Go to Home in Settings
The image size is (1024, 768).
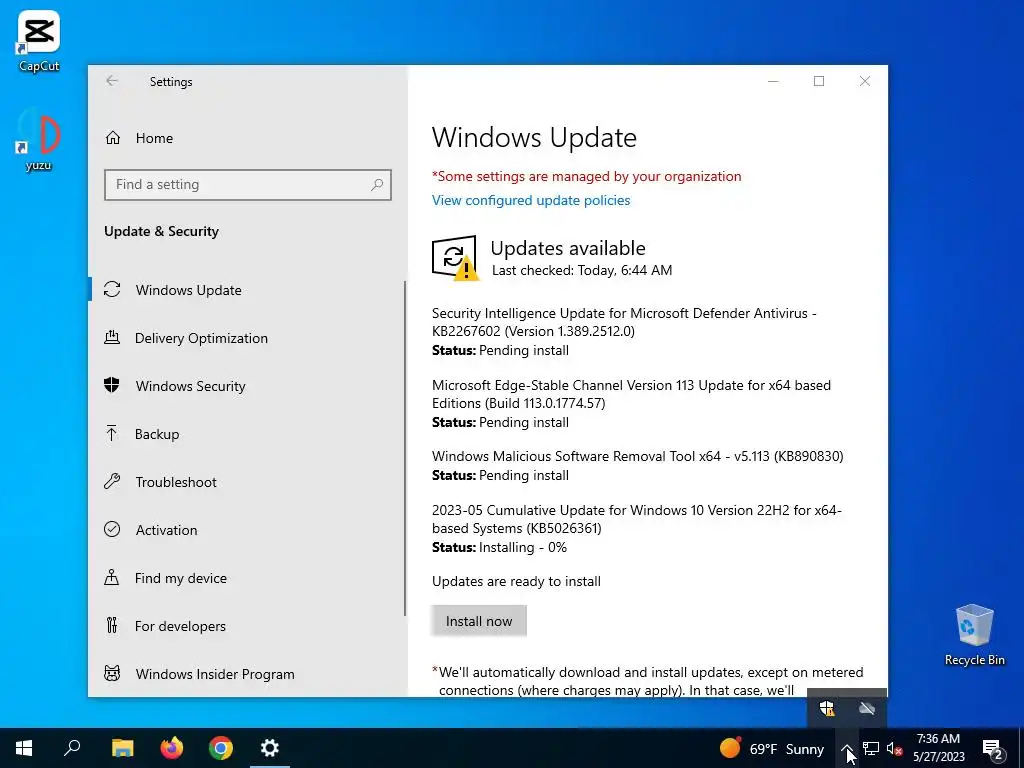[154, 138]
